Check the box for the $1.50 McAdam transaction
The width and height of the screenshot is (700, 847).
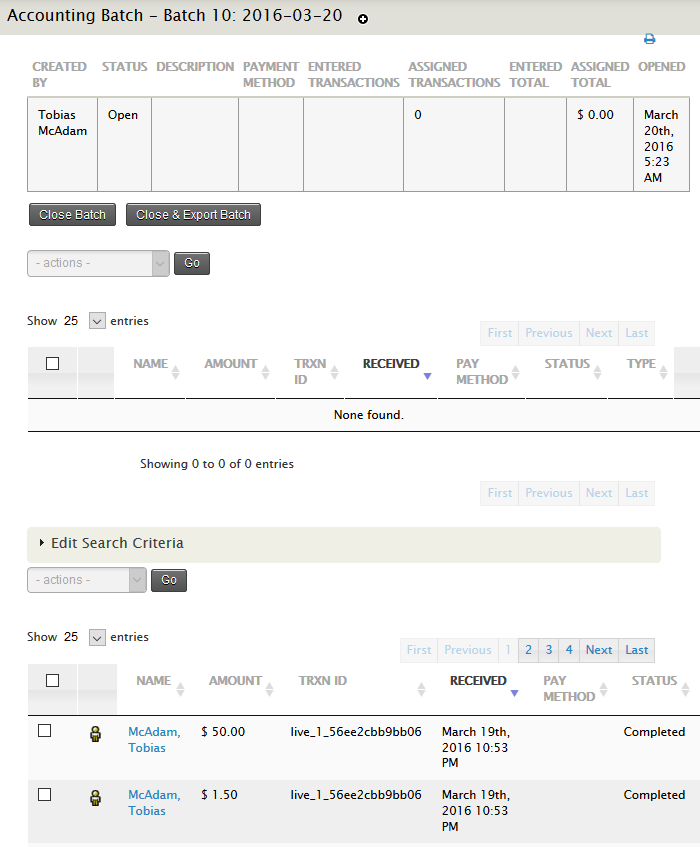(x=44, y=794)
